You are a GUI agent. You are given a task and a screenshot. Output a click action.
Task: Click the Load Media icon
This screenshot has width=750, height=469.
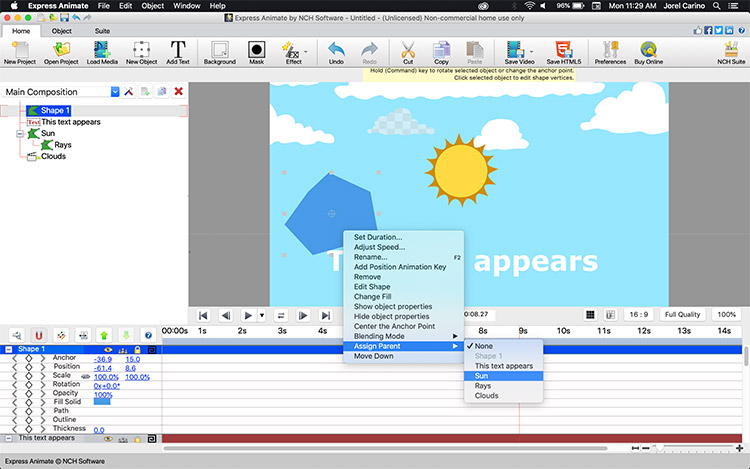[x=102, y=53]
